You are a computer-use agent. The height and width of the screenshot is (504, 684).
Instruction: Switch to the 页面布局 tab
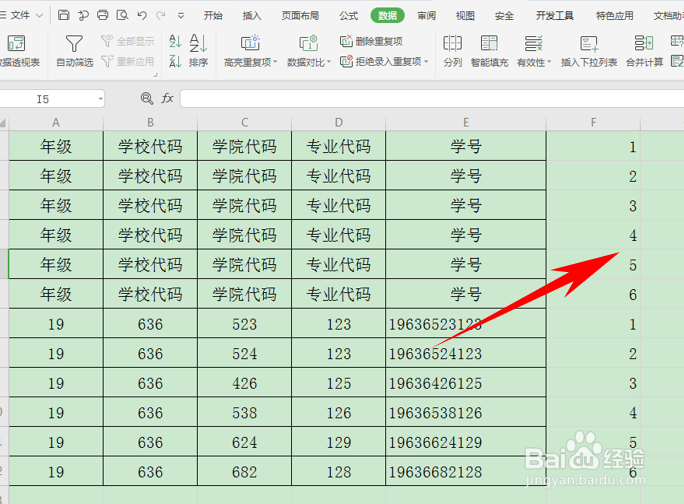pos(300,16)
